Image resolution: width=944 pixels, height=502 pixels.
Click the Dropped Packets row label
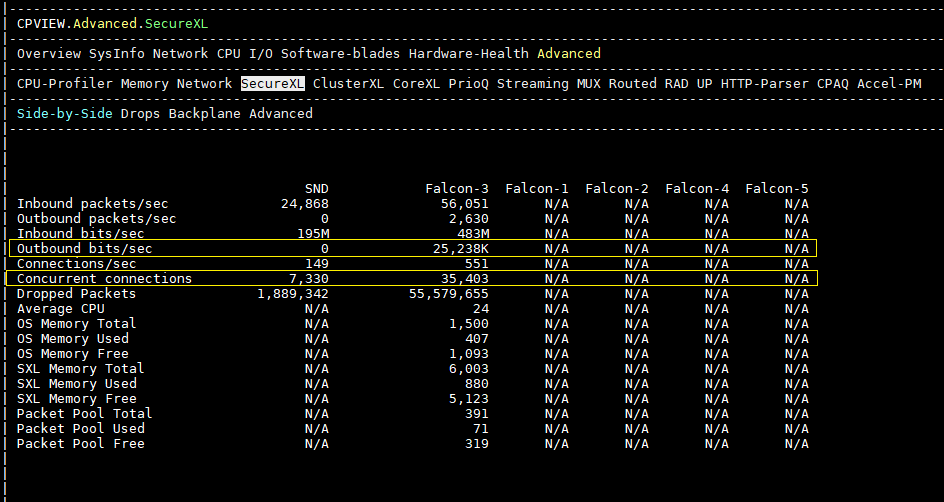[x=76, y=294]
